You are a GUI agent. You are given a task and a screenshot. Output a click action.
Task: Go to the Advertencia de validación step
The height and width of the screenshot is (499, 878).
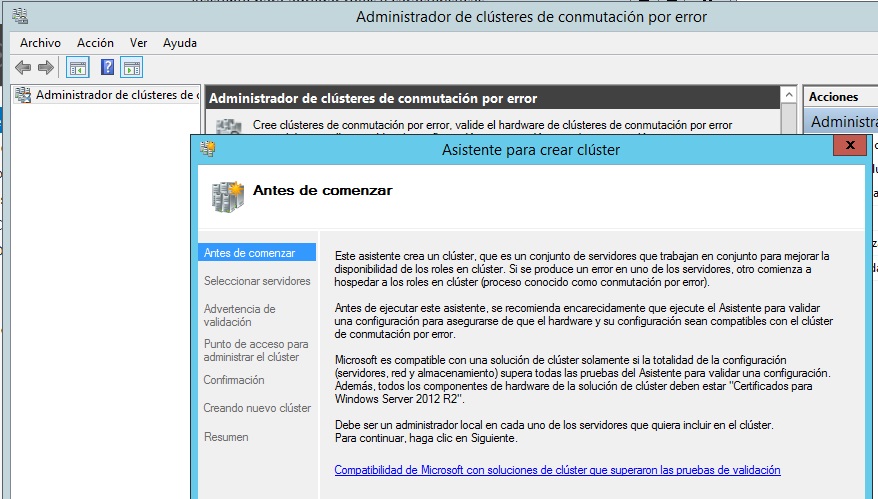[x=239, y=316]
